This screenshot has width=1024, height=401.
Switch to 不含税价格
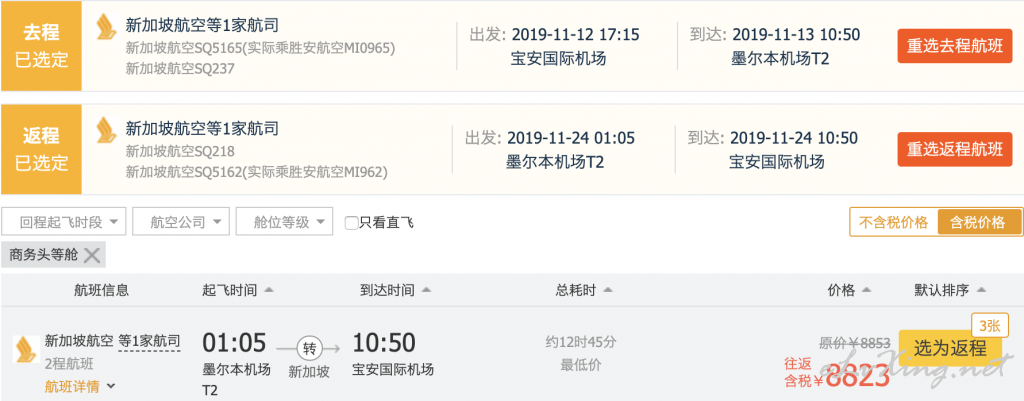click(x=893, y=222)
